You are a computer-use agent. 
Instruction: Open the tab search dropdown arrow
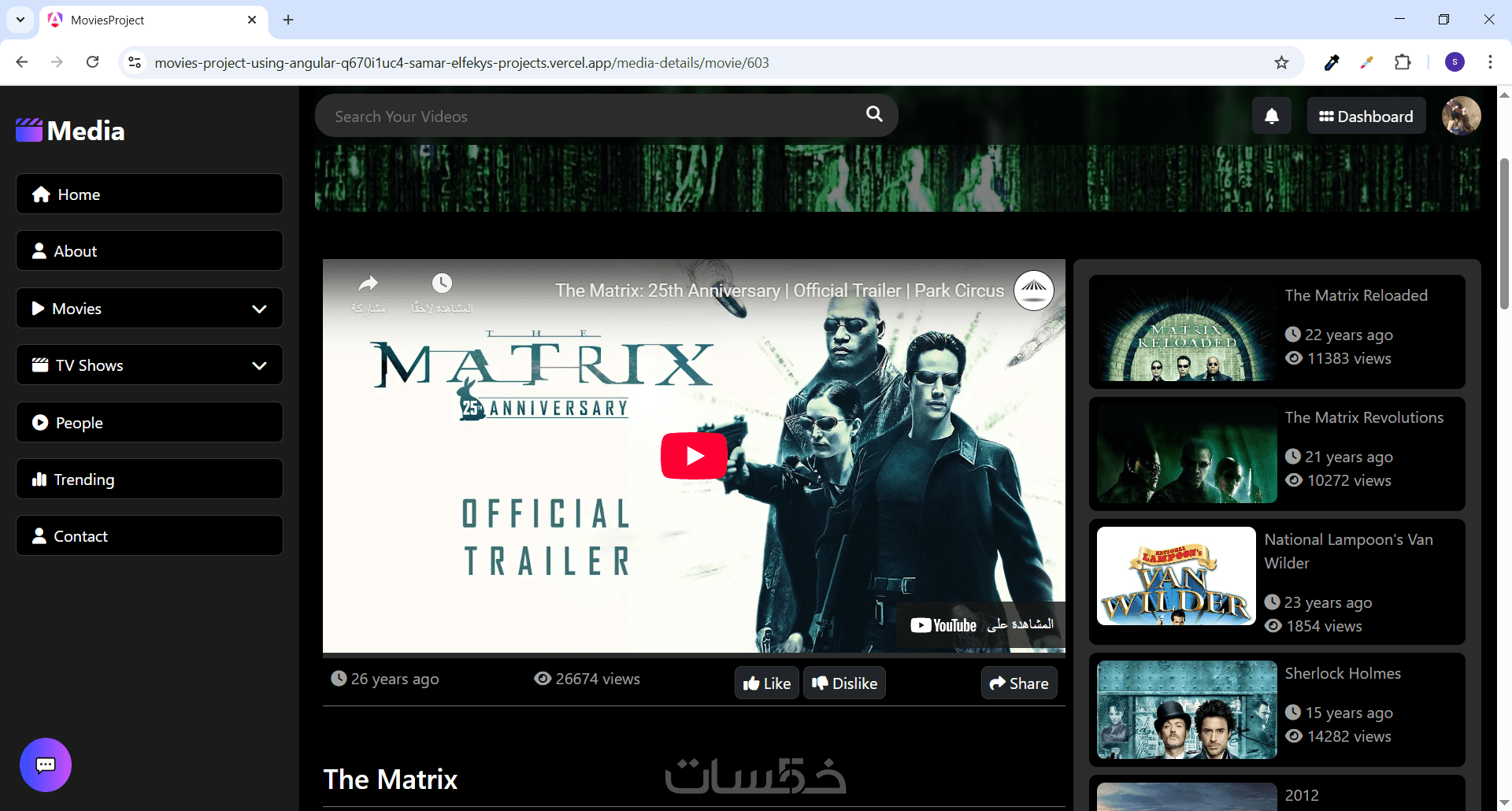coord(20,20)
